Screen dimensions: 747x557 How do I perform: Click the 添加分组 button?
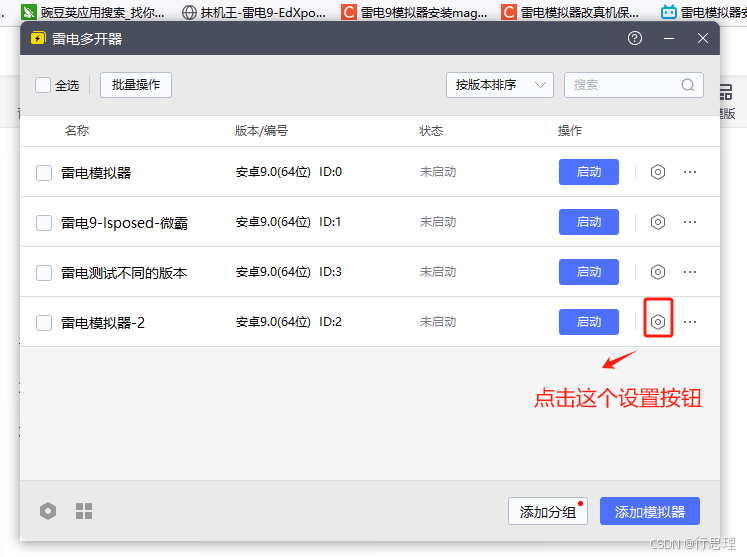(x=548, y=511)
